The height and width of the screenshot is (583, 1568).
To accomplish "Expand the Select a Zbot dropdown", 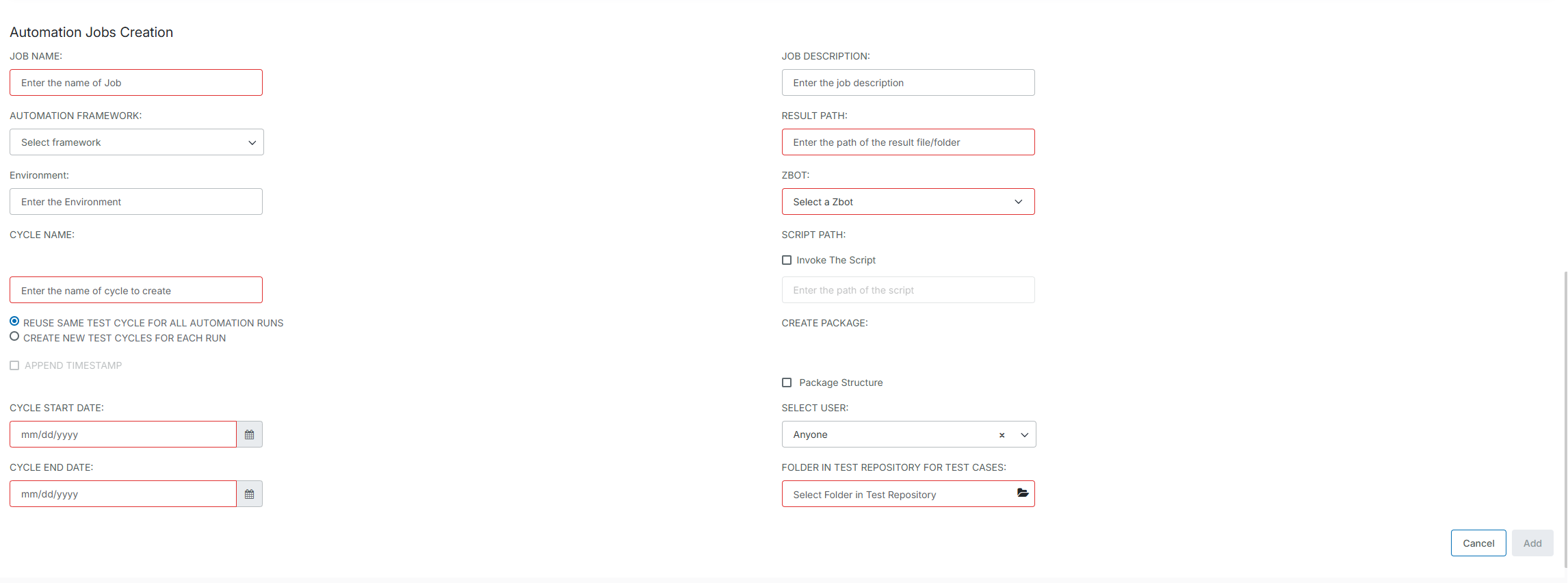I will pos(908,202).
